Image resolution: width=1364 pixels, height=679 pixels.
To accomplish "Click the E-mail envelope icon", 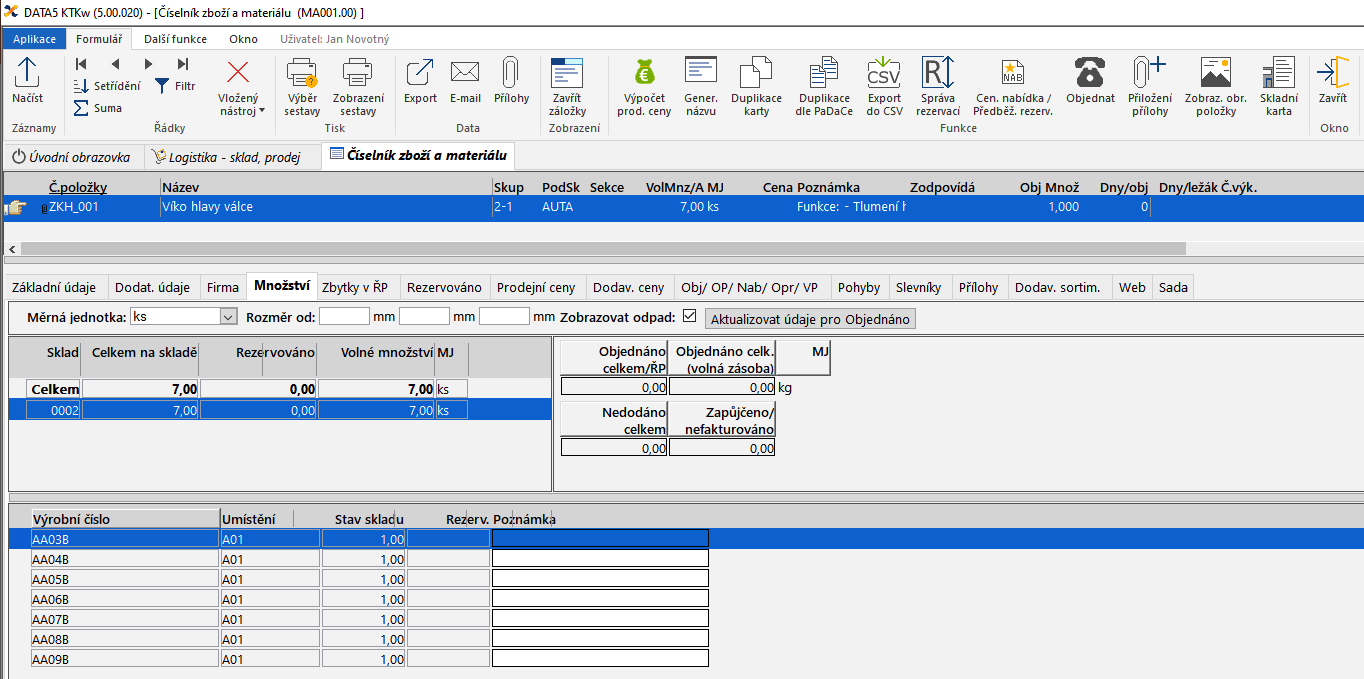I will [465, 73].
